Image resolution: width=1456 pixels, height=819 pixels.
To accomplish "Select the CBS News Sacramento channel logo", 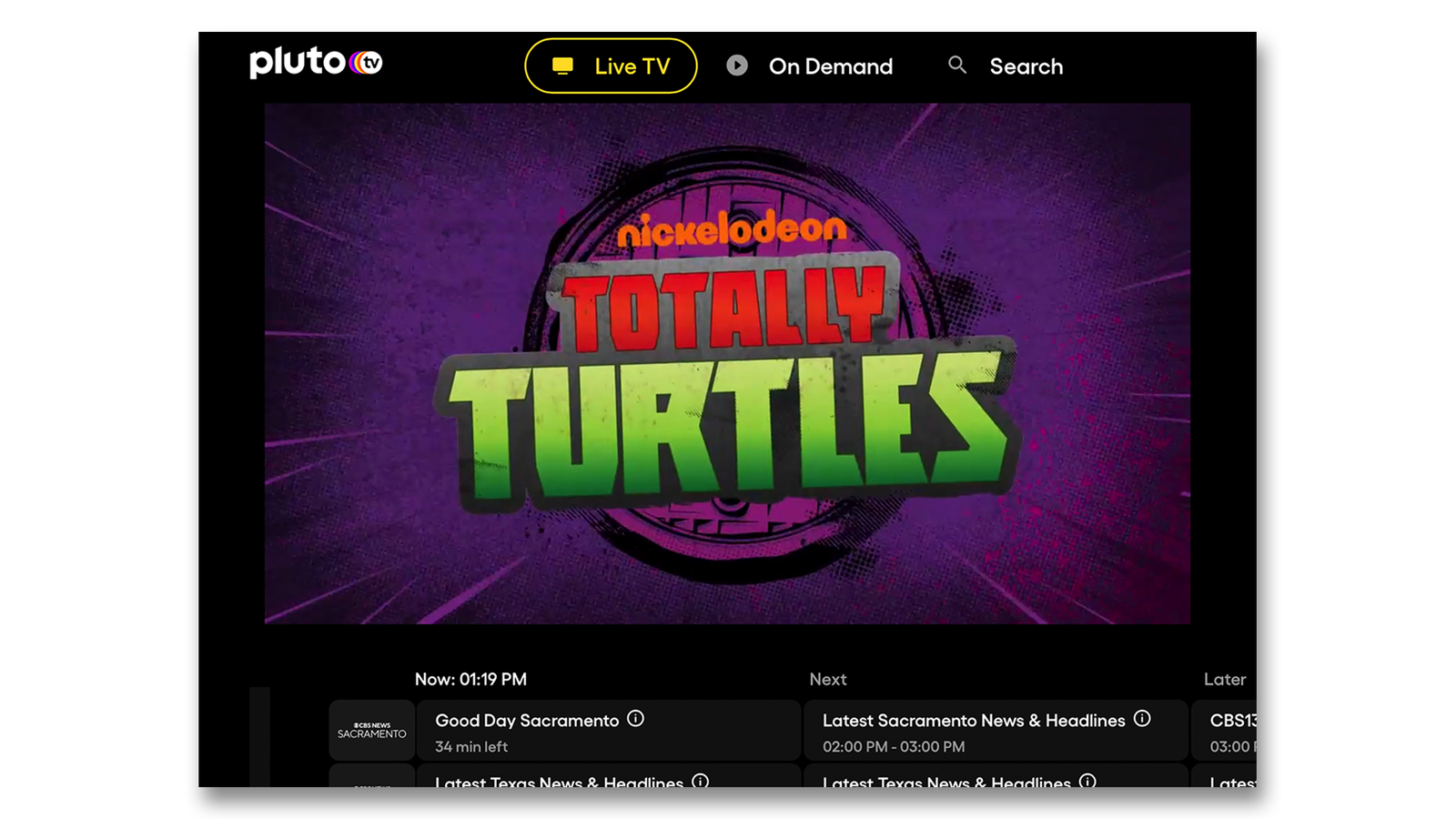I will (371, 731).
